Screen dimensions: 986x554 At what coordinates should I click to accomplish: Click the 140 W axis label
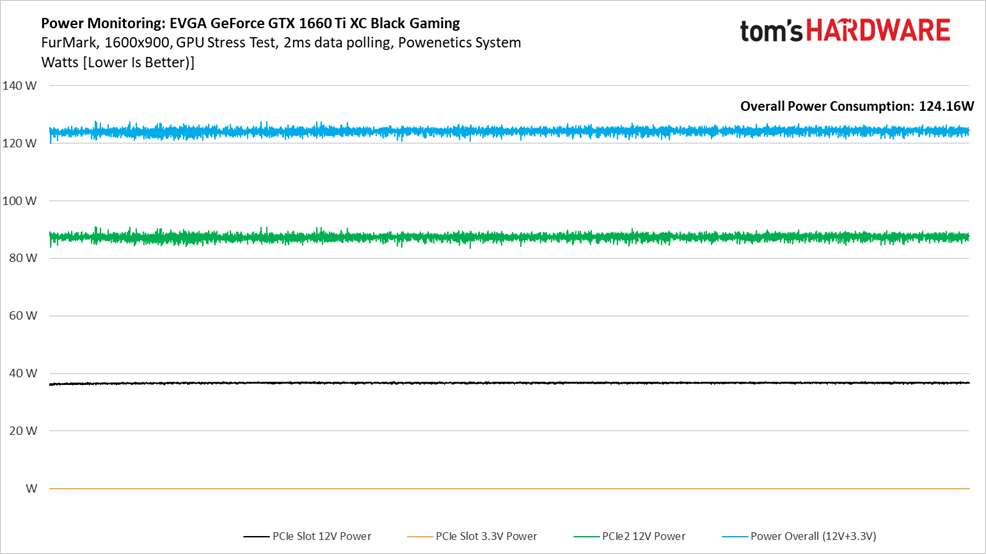click(x=19, y=86)
